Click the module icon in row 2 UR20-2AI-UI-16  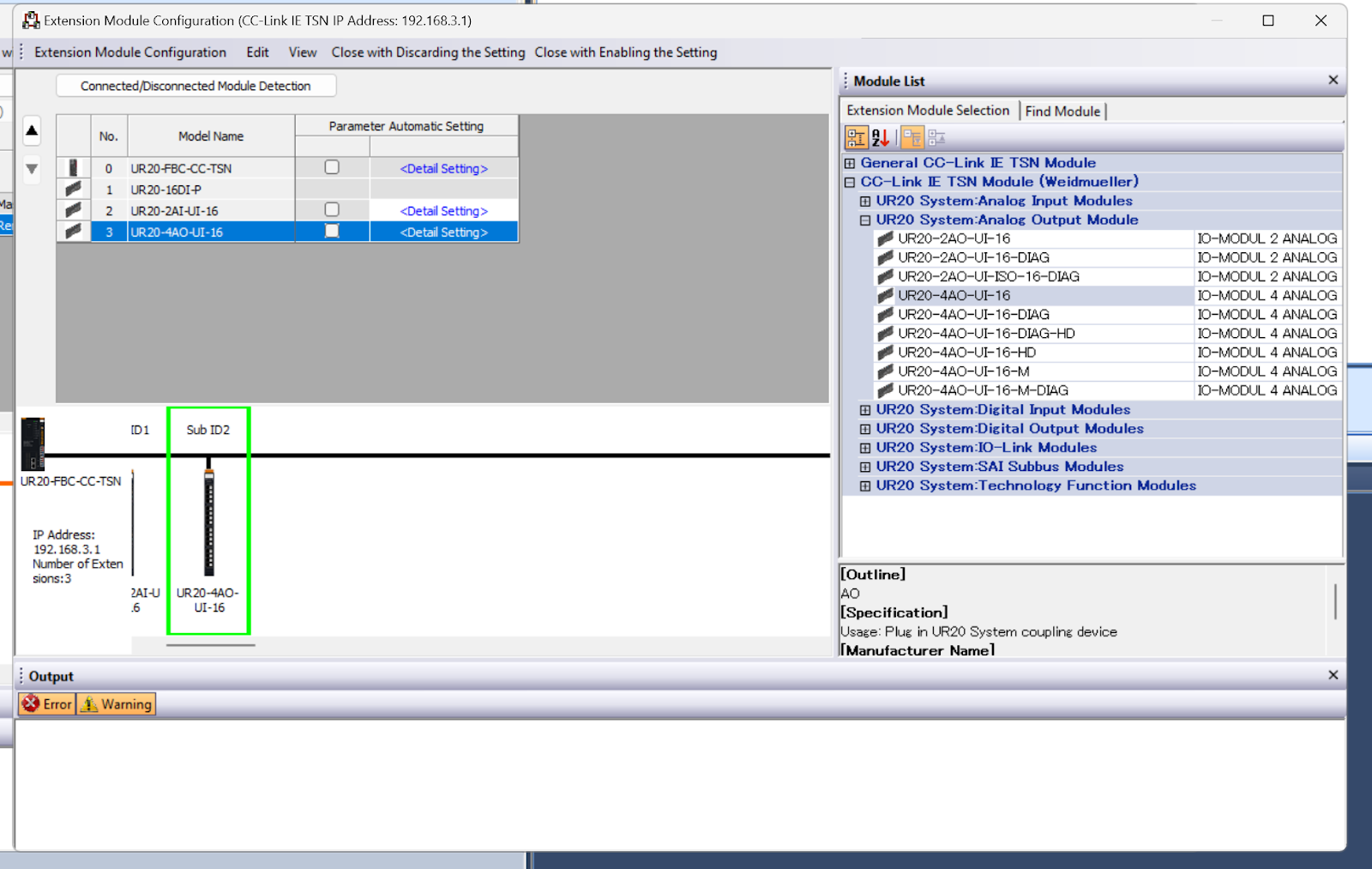click(74, 210)
